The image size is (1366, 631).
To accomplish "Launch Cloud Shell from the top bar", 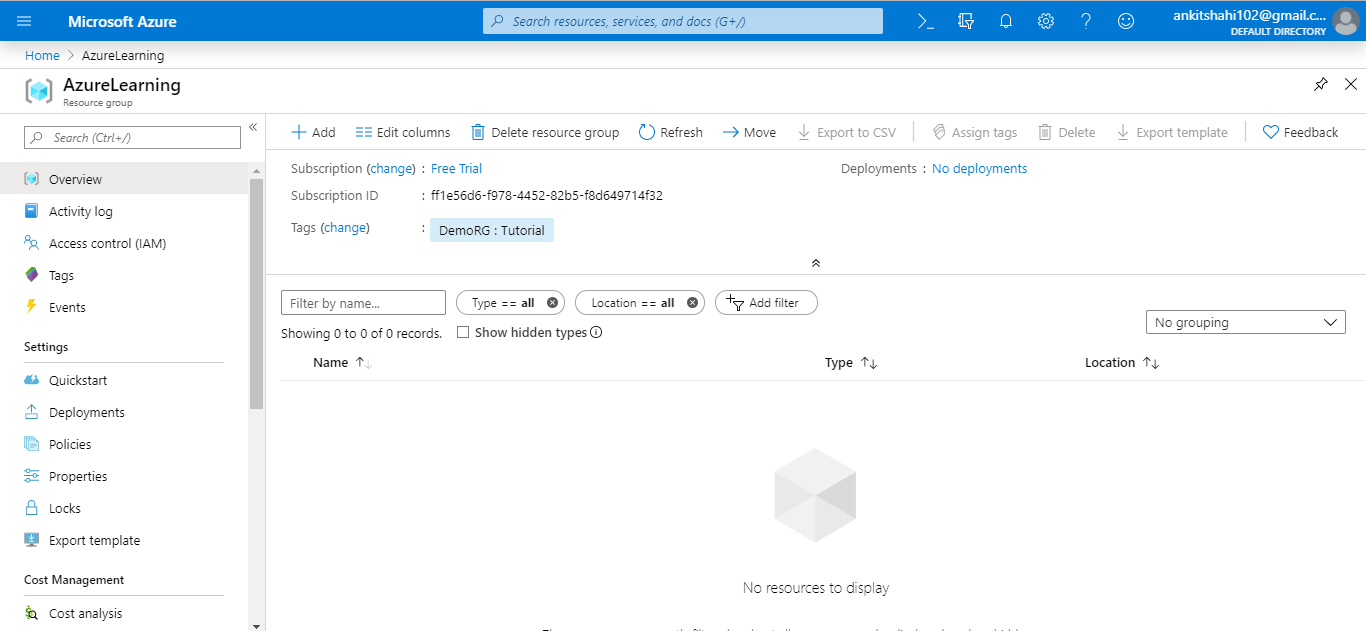I will pyautogui.click(x=926, y=21).
